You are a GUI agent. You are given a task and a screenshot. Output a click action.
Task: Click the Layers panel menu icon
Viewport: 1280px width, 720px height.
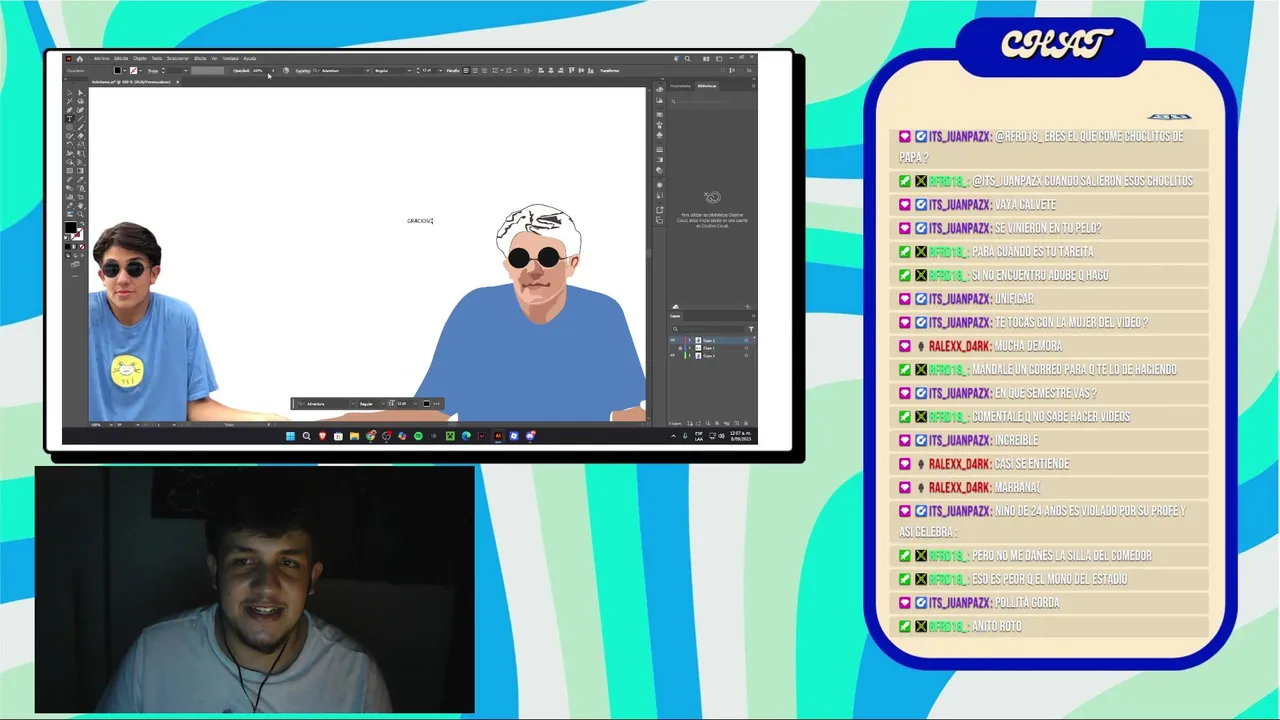point(754,316)
